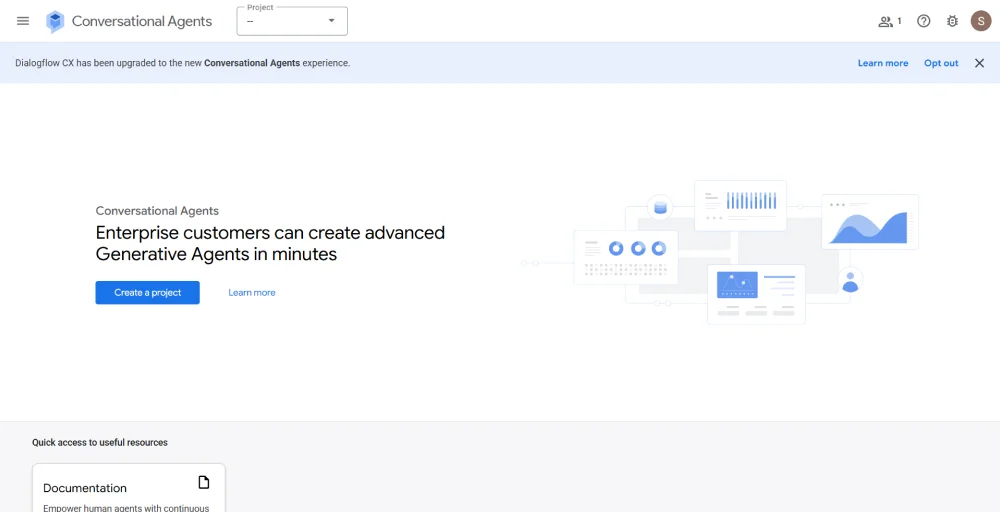
Task: Dismiss the Dialogflow CX upgrade banner
Action: coord(980,63)
